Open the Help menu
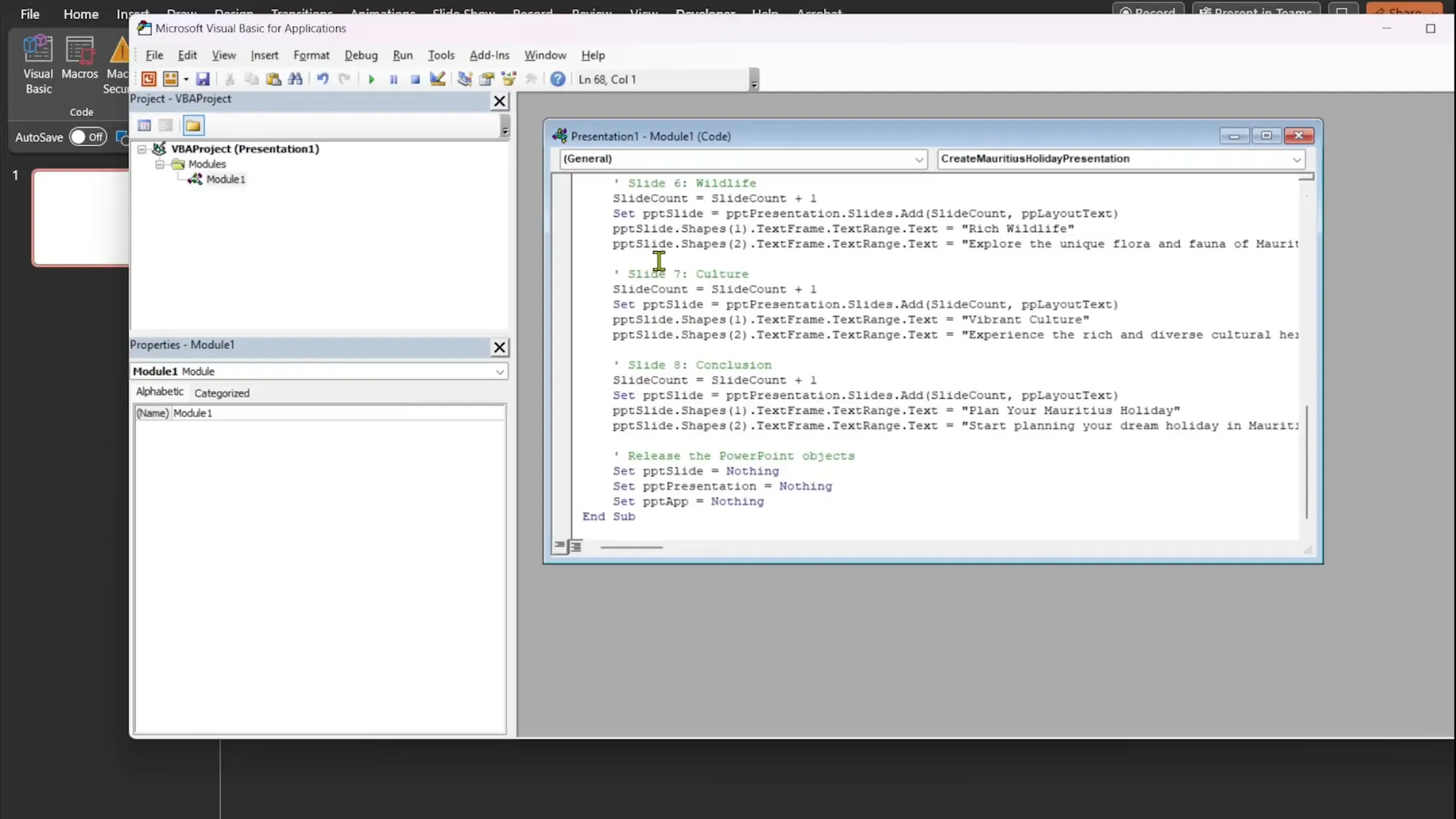This screenshot has height=819, width=1456. point(593,55)
